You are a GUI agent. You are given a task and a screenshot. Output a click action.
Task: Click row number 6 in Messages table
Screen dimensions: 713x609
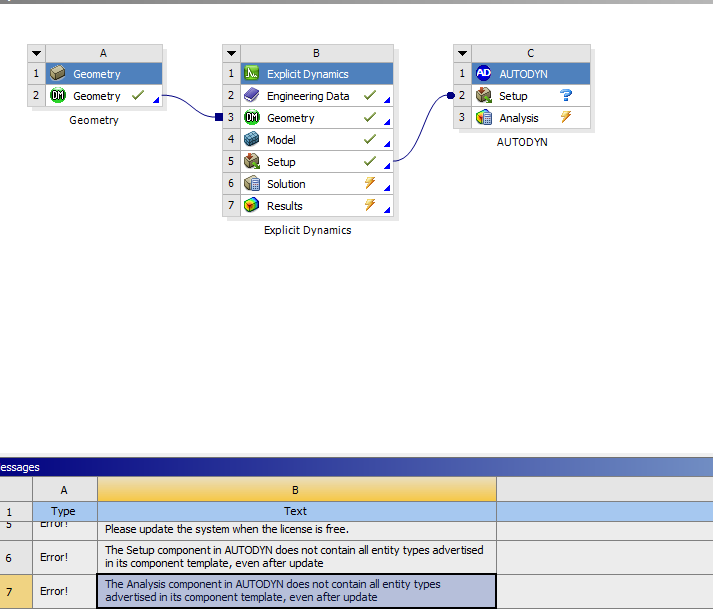(16, 557)
